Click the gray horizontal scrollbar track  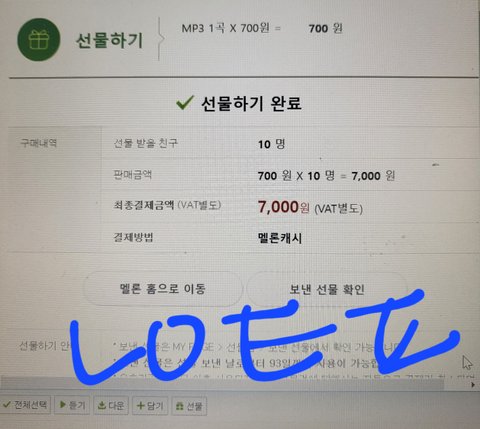(x=223, y=384)
